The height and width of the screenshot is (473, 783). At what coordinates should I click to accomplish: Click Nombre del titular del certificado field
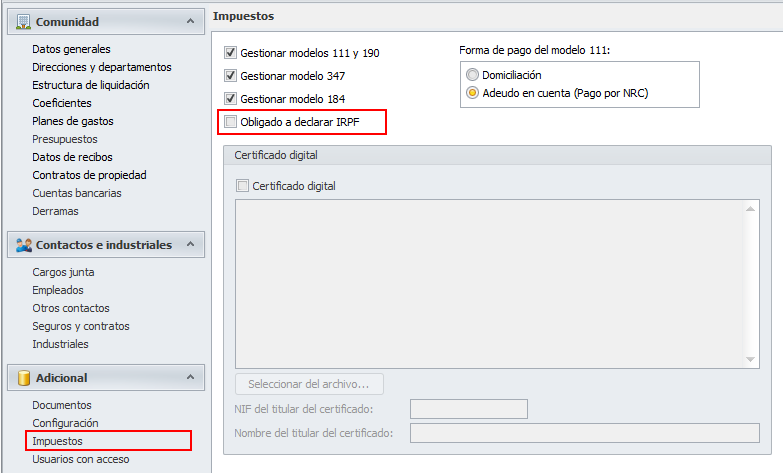click(x=585, y=433)
